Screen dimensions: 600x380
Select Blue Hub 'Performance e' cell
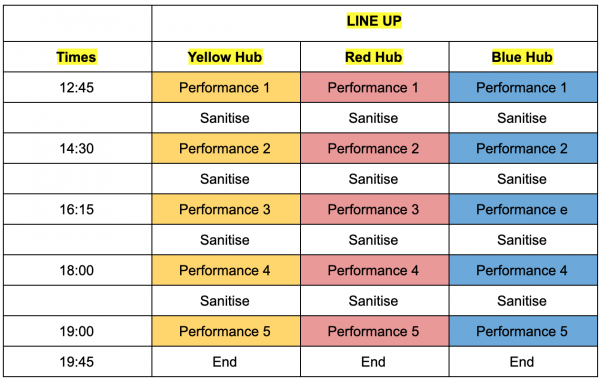pyautogui.click(x=523, y=209)
